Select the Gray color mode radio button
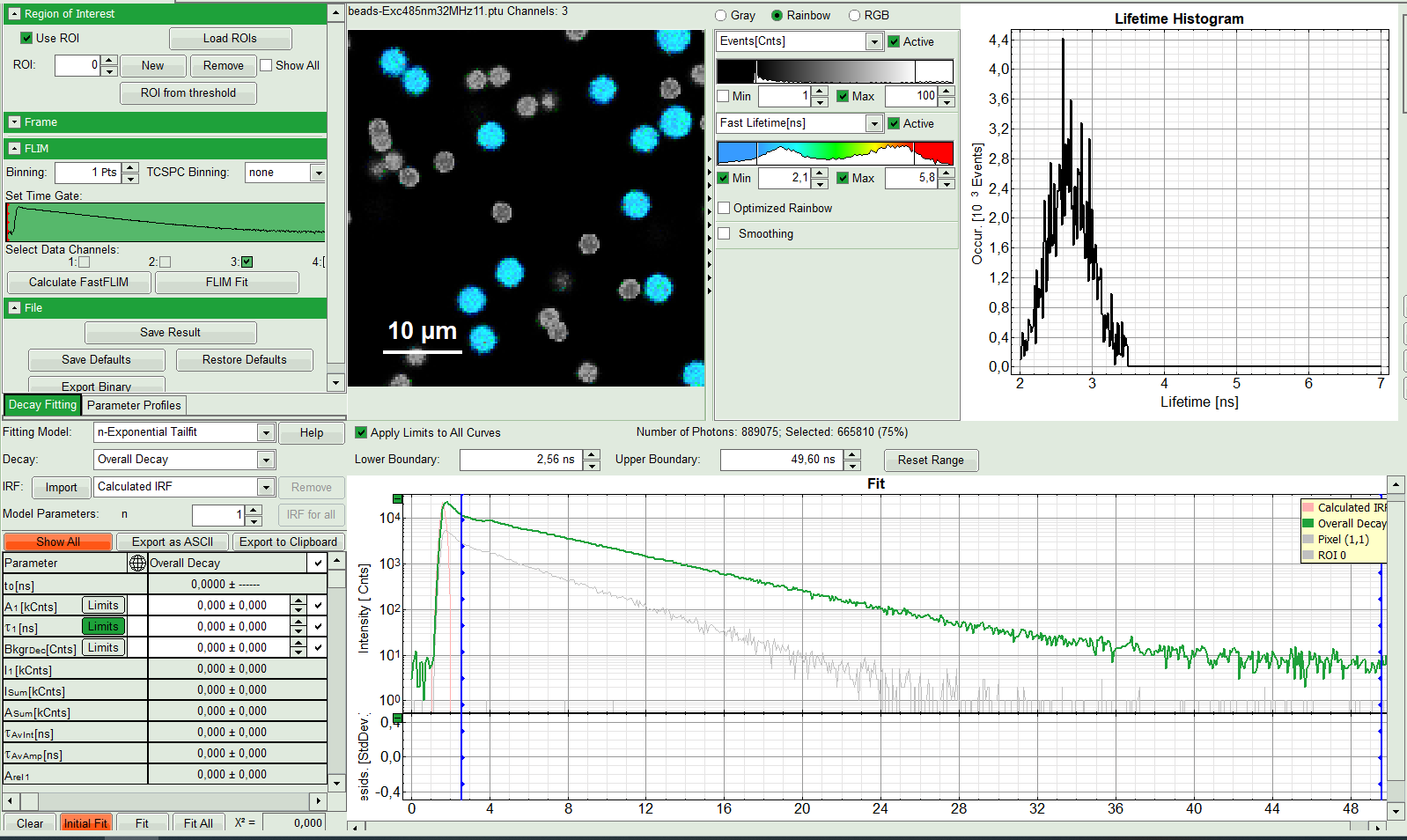Image resolution: width=1407 pixels, height=840 pixels. pyautogui.click(x=721, y=15)
